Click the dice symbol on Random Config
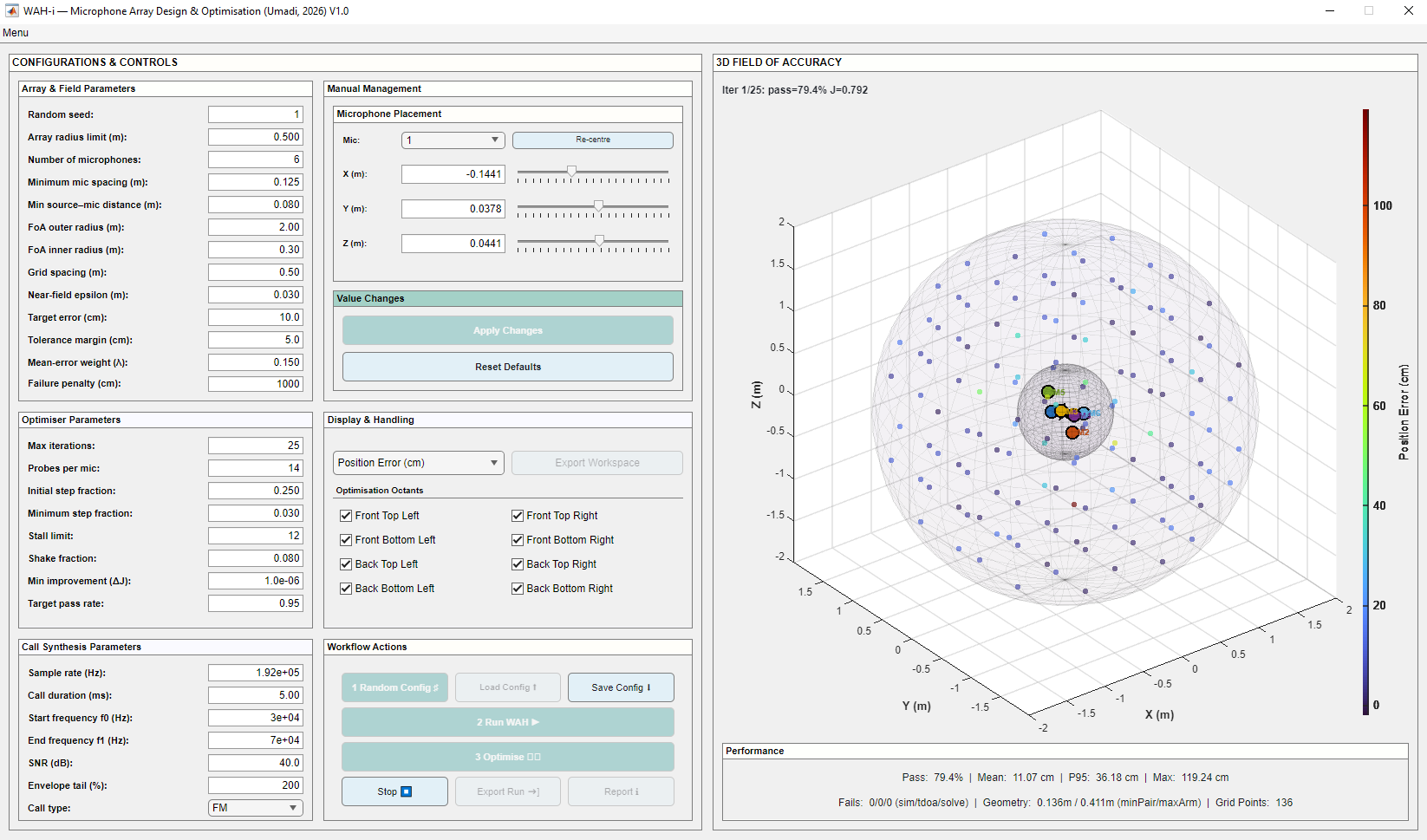1427x840 pixels. [x=436, y=687]
